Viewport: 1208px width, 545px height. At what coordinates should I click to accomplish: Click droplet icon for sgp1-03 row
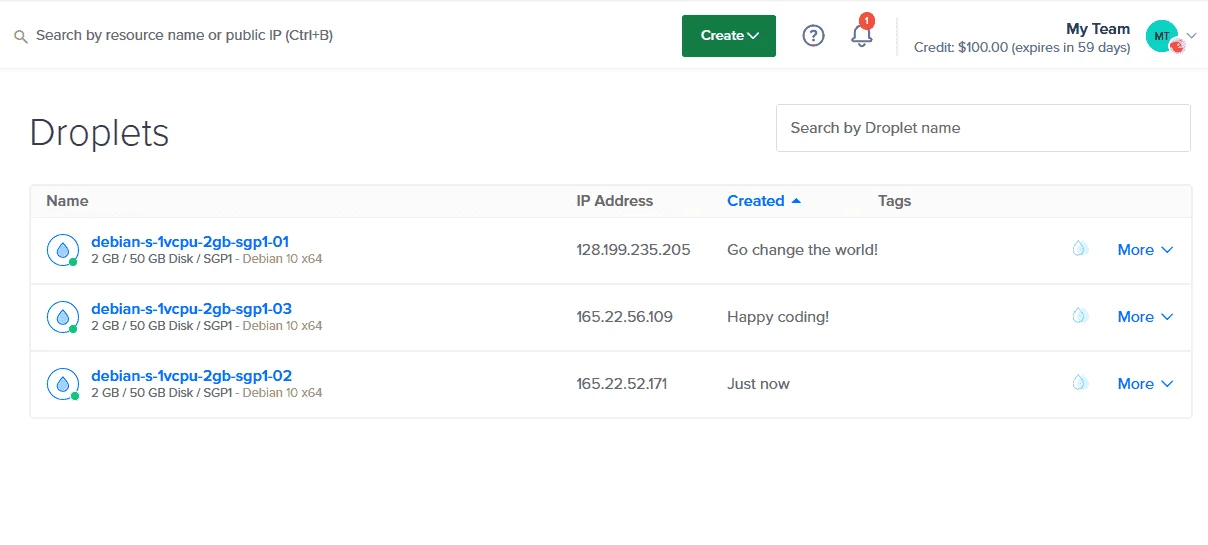(63, 317)
